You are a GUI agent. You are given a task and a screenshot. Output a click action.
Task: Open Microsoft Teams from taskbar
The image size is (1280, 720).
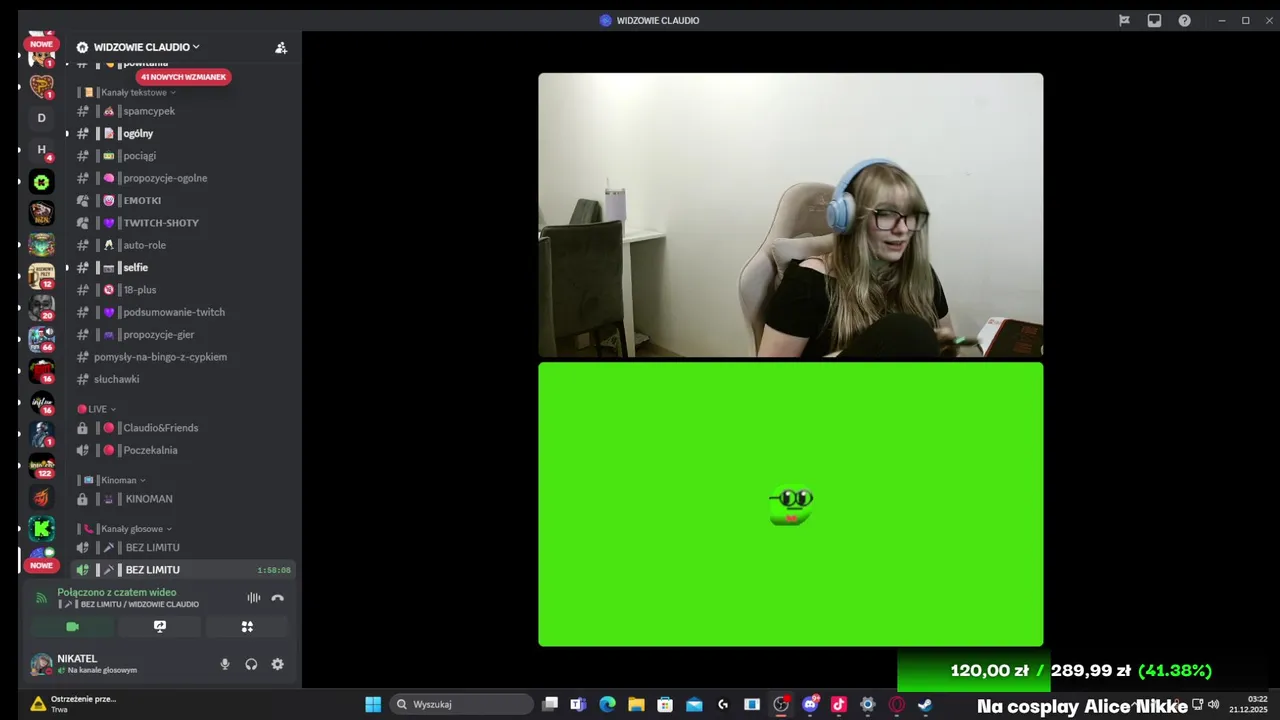pyautogui.click(x=578, y=704)
